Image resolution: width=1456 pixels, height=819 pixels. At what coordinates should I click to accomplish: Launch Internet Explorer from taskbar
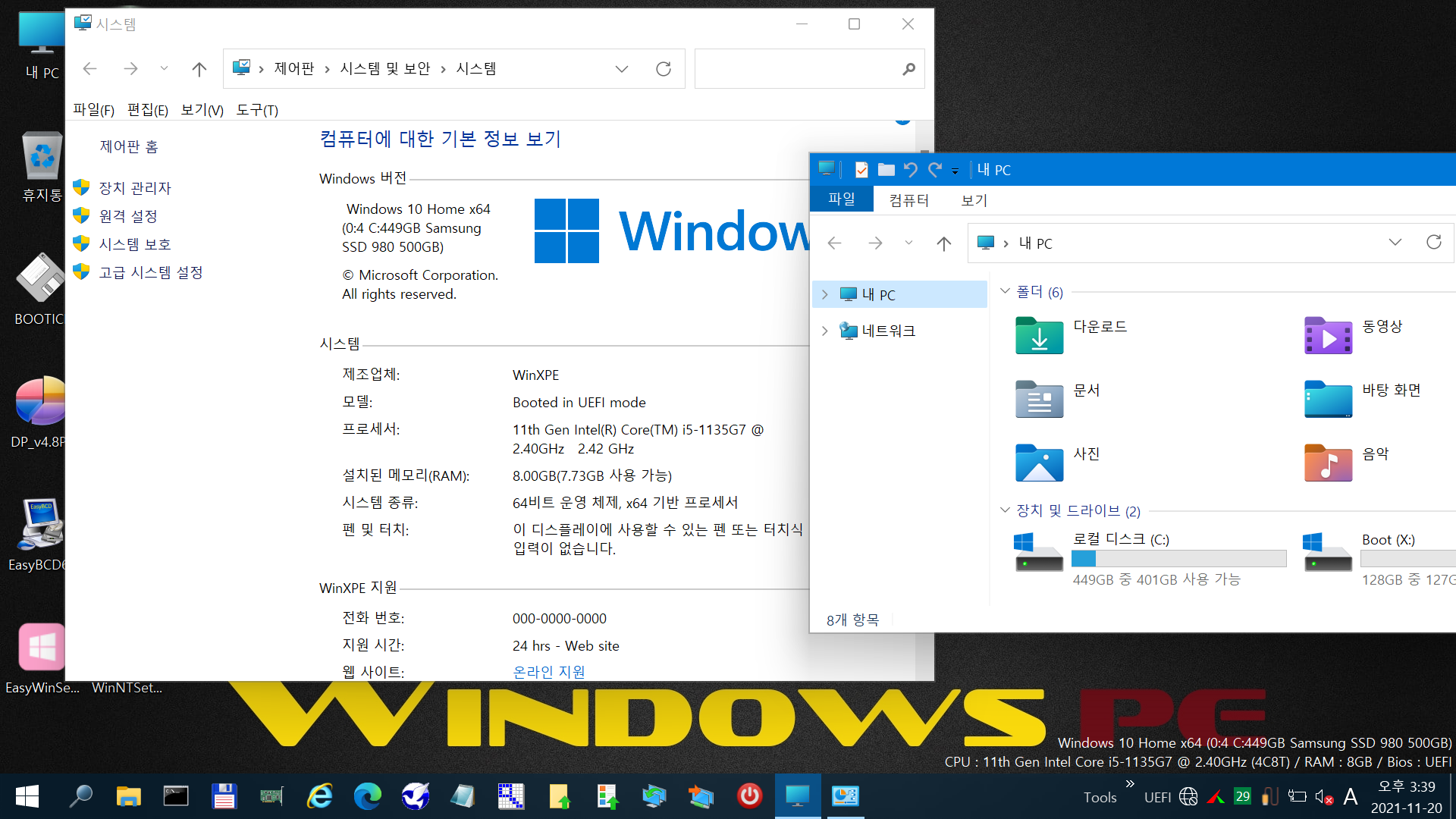pyautogui.click(x=320, y=796)
